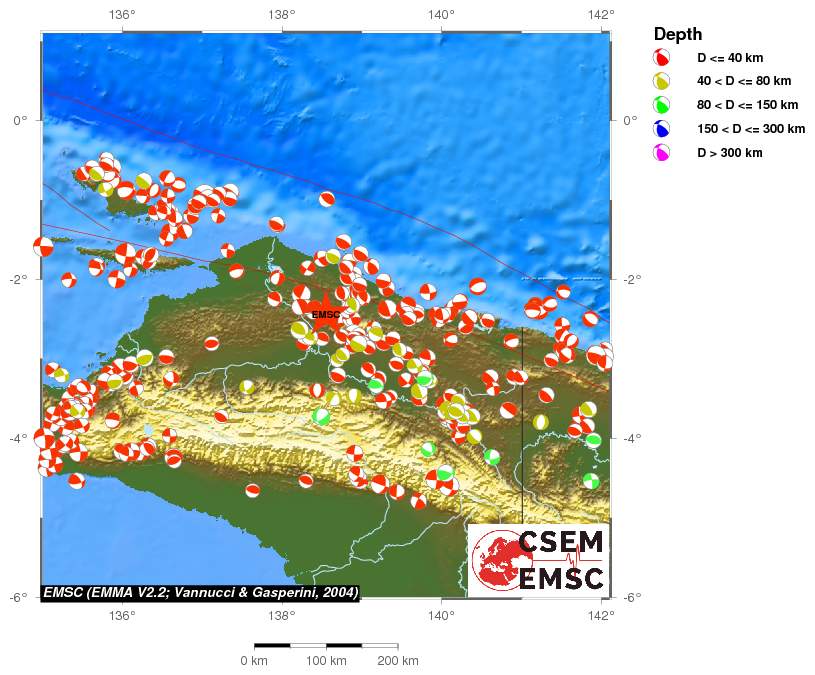Click the isolated offshore beachball near 1°S
Image resolution: width=815 pixels, height=675 pixels.
(x=327, y=199)
